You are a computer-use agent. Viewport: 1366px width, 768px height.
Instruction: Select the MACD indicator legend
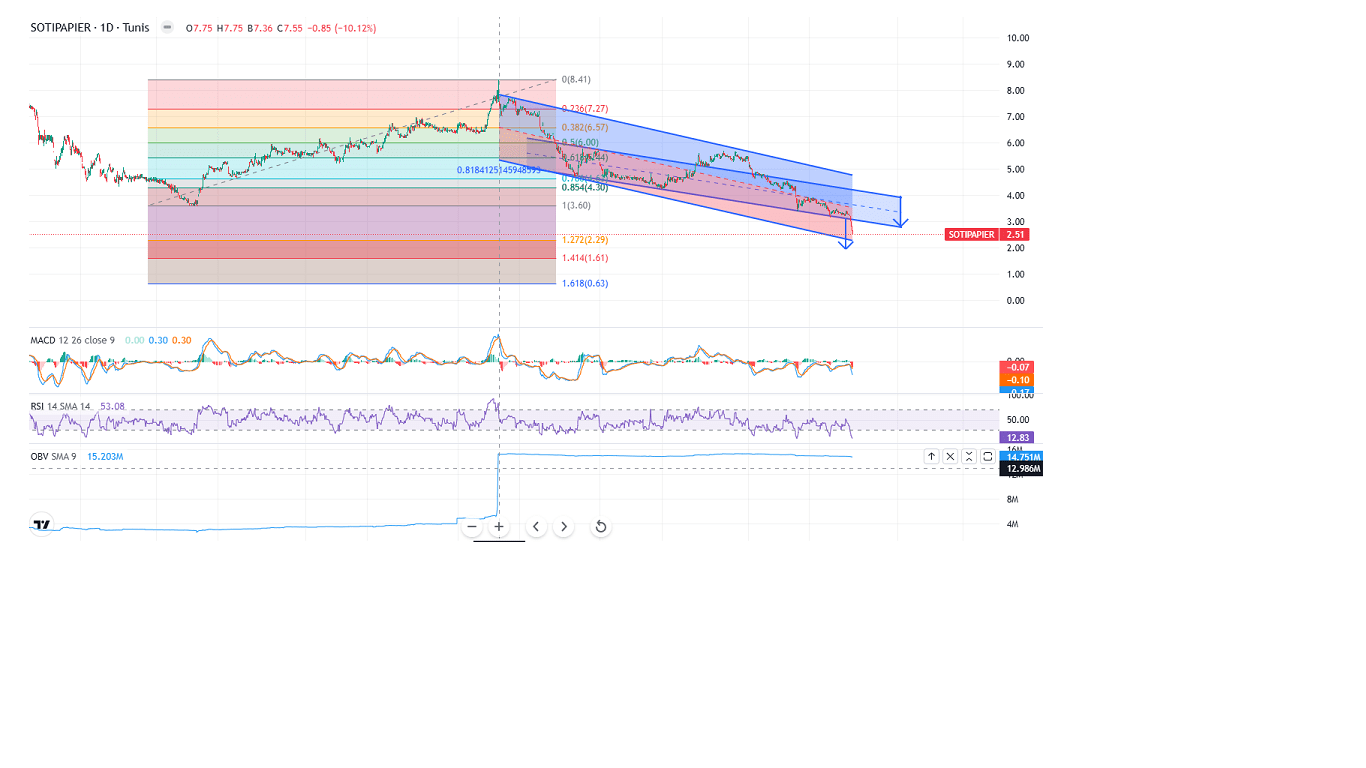pos(72,340)
